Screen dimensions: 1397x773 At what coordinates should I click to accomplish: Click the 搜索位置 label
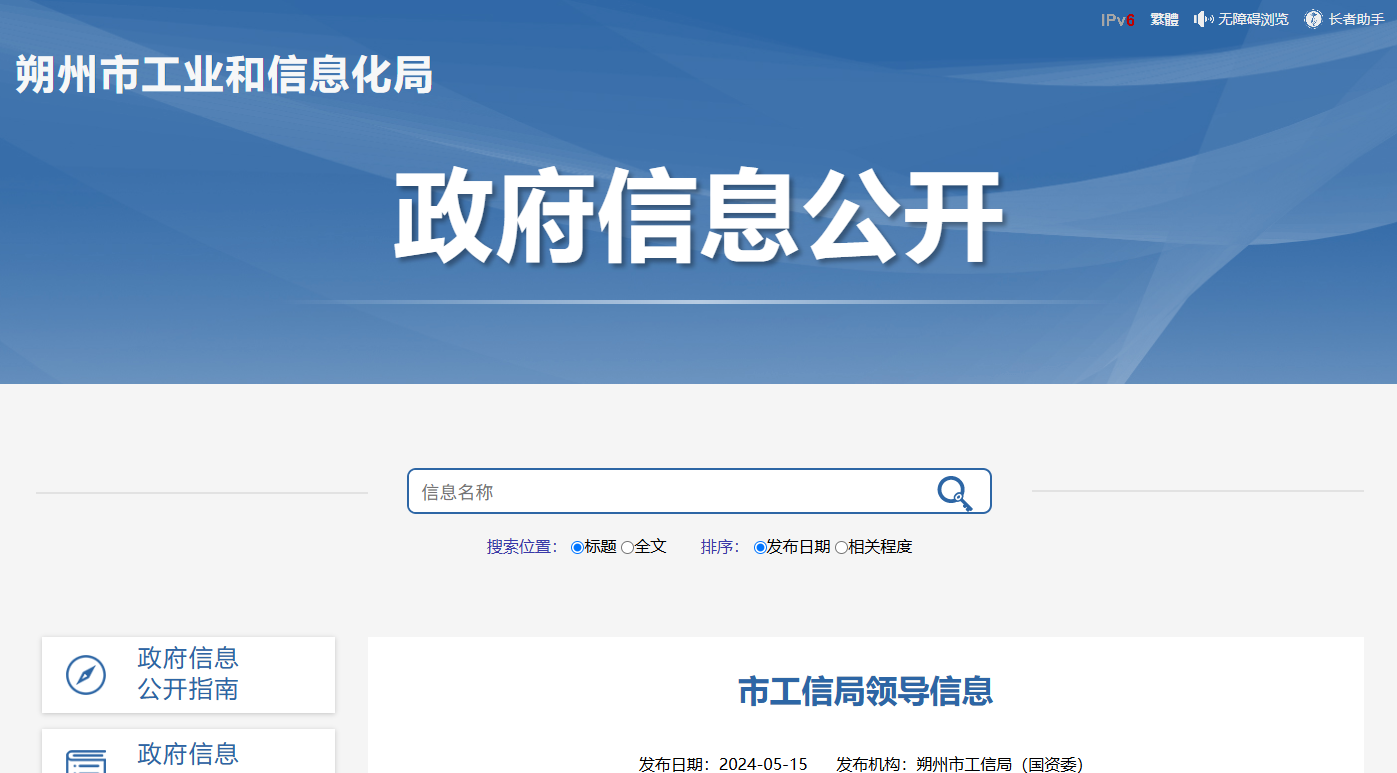[523, 547]
